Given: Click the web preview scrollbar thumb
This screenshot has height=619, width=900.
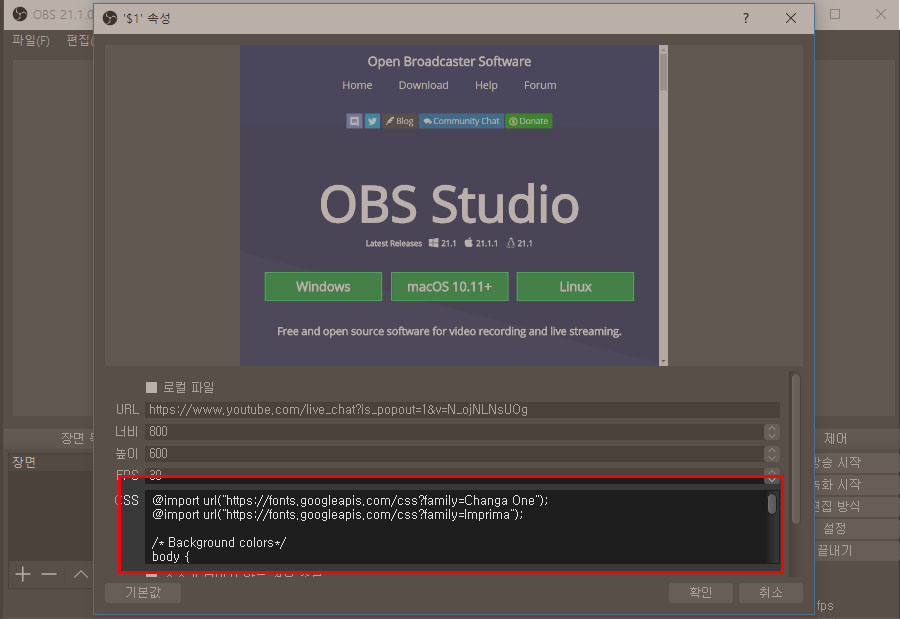Looking at the screenshot, I should pyautogui.click(x=664, y=72).
